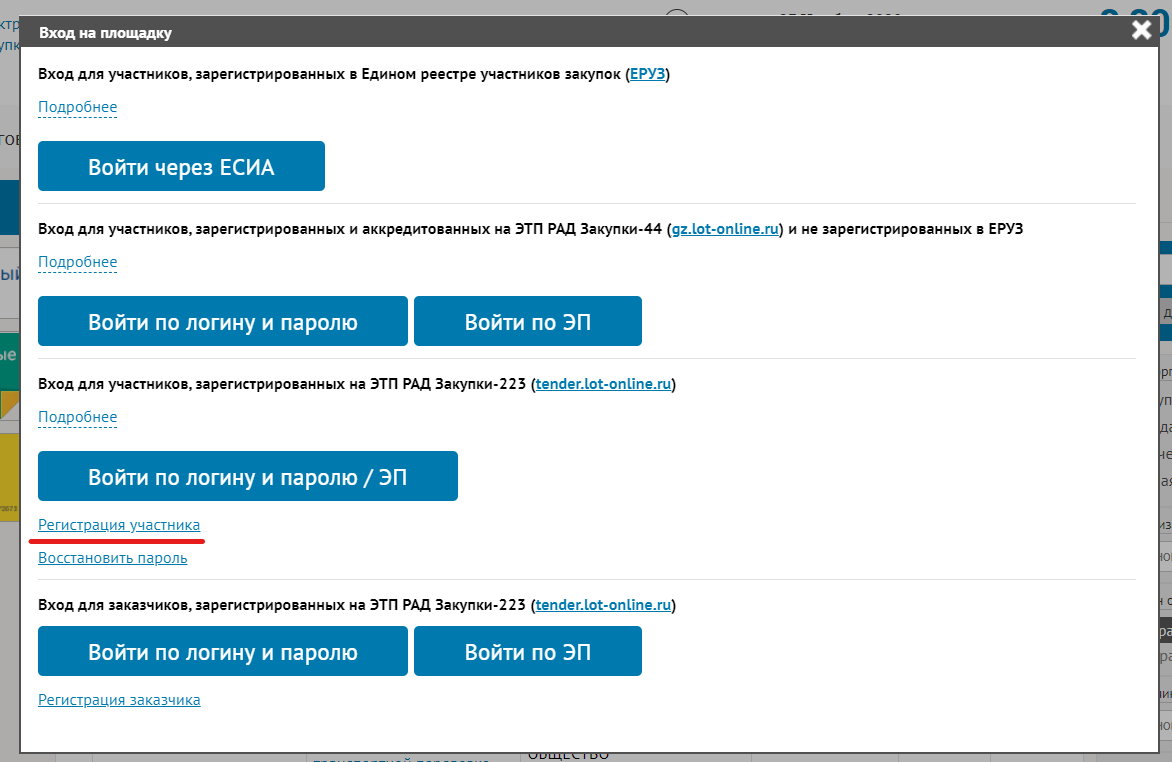Click the green banner behind the dialog
Image resolution: width=1172 pixels, height=762 pixels.
pos(9,360)
